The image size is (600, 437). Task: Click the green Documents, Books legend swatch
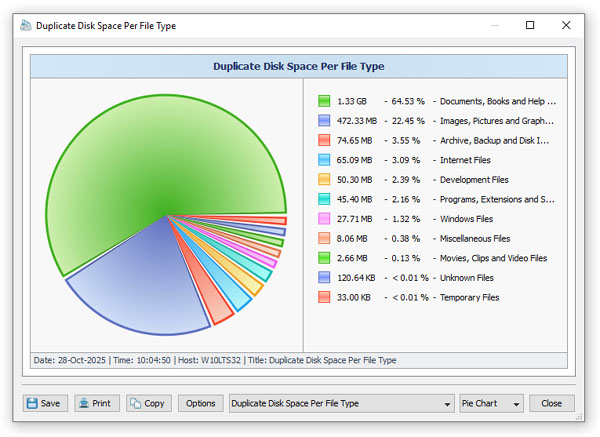(324, 101)
